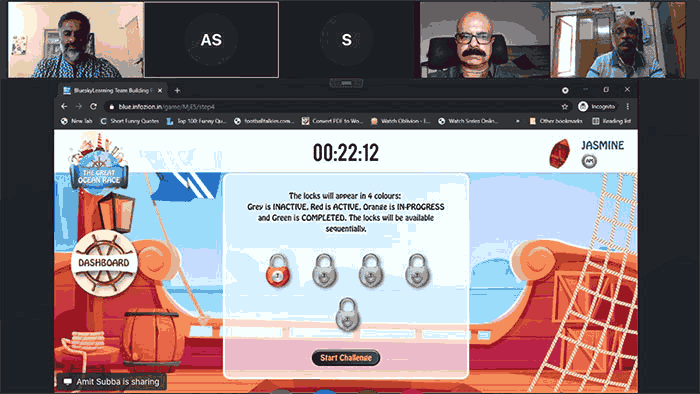Start Challenge button click

[346, 358]
